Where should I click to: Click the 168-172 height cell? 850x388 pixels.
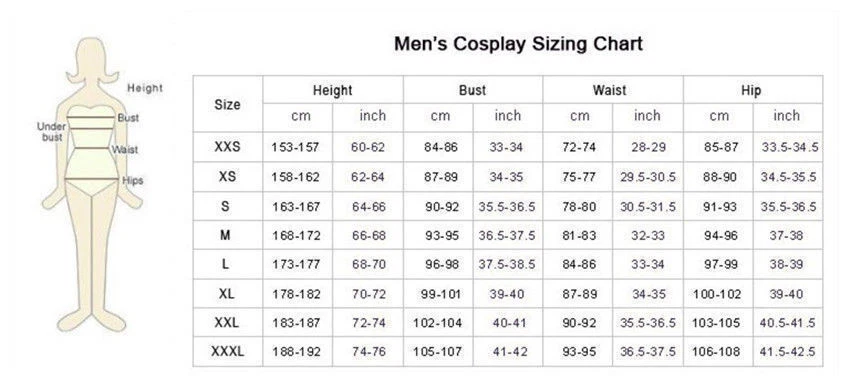pyautogui.click(x=296, y=236)
